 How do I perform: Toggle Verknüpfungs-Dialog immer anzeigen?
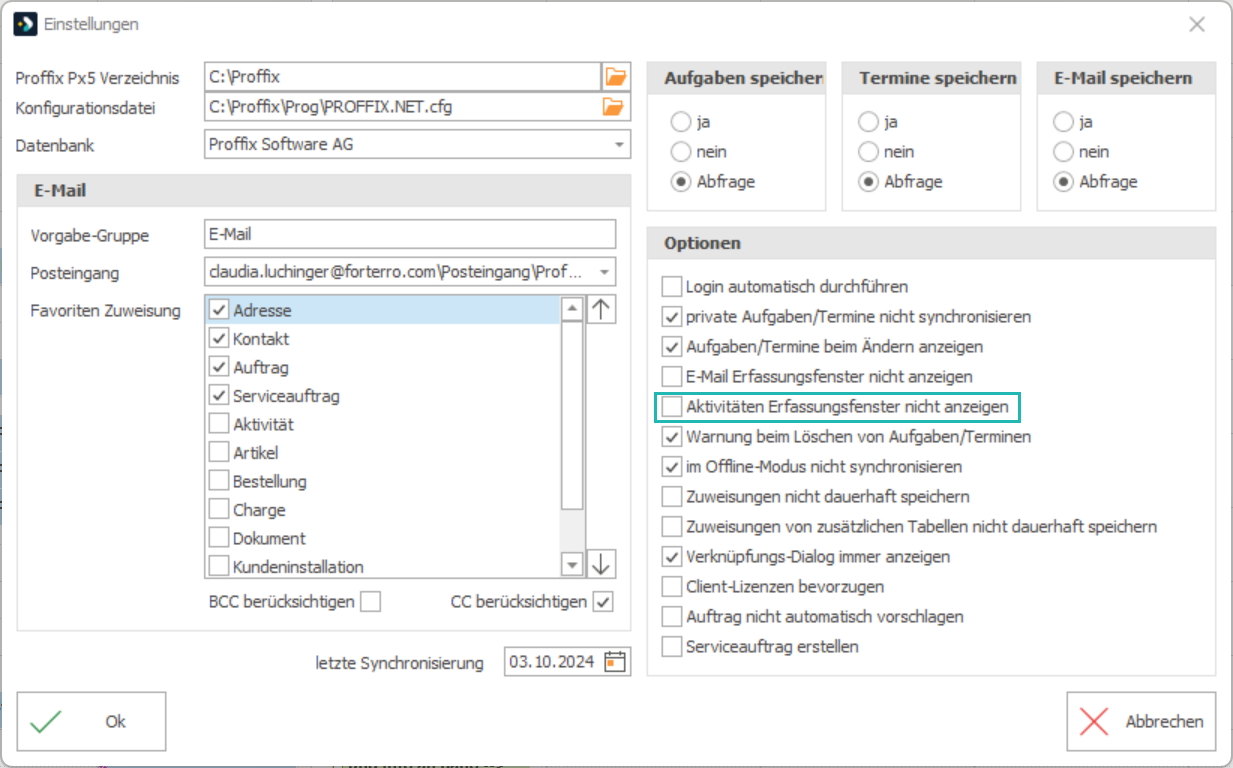point(672,557)
